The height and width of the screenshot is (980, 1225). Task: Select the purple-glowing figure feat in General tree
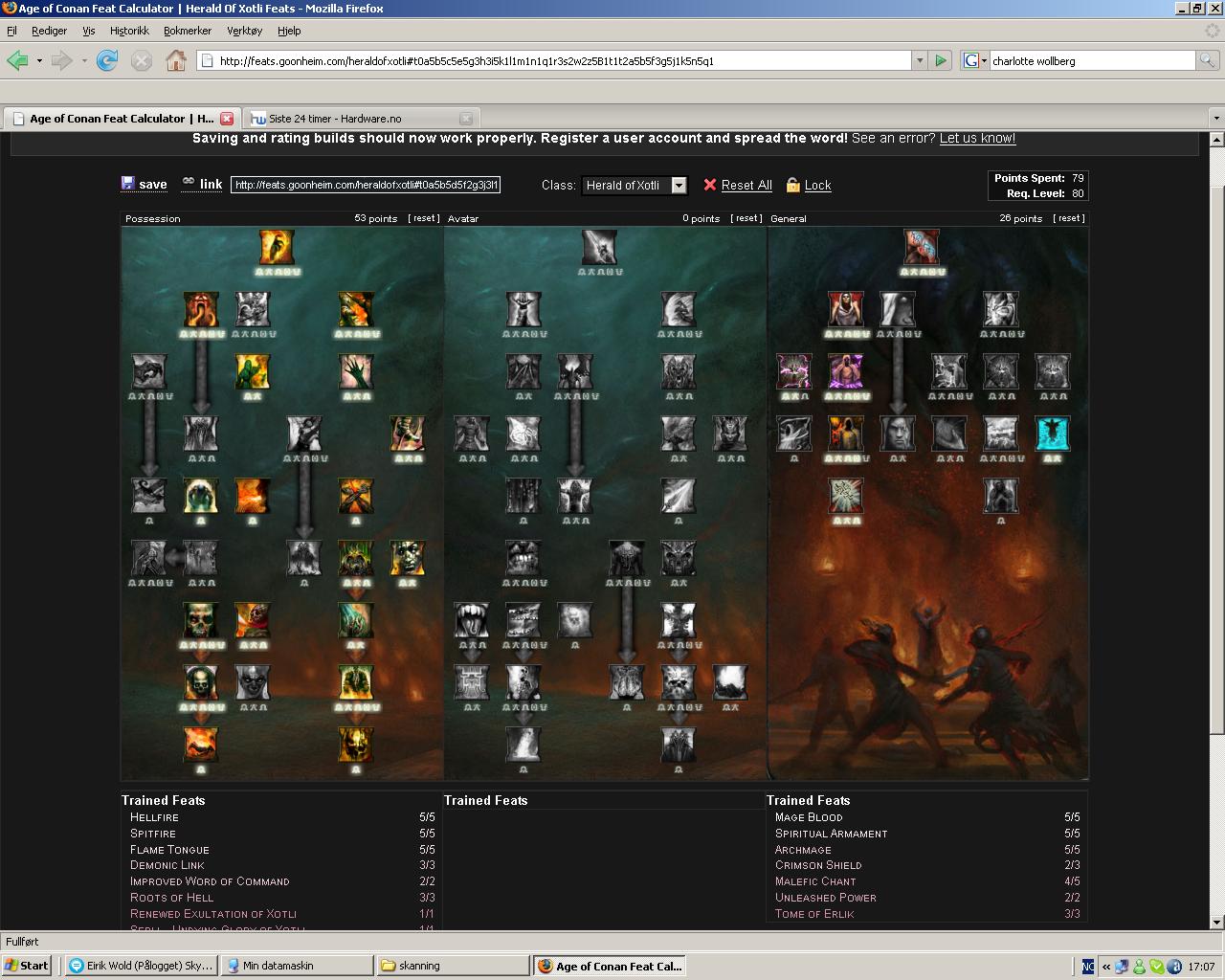(x=846, y=371)
